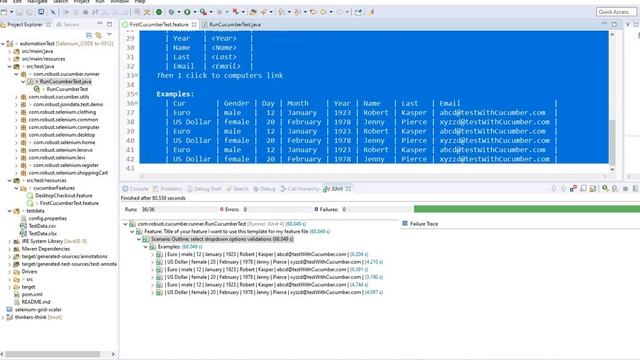
Task: Click the New file toolbar icon
Action: (x=4, y=12)
